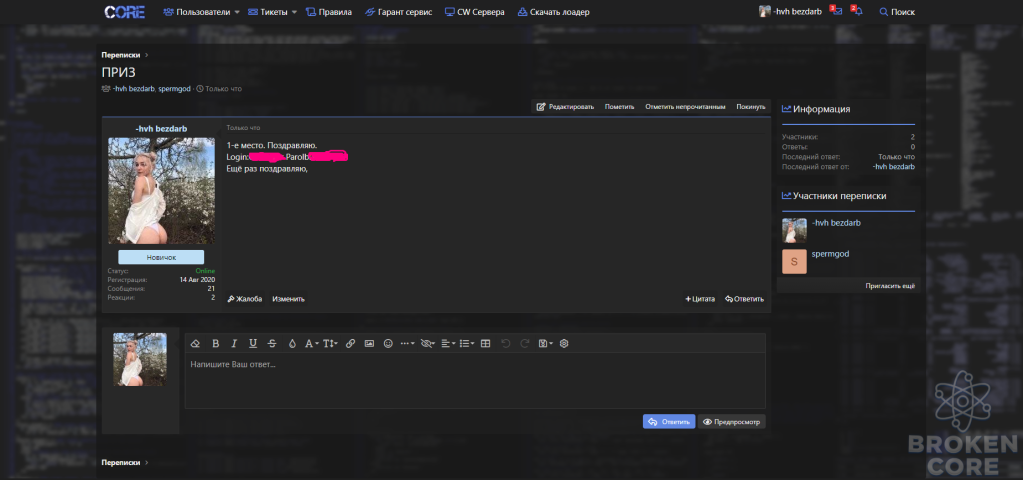Open the smilies emoji picker

[x=388, y=344]
